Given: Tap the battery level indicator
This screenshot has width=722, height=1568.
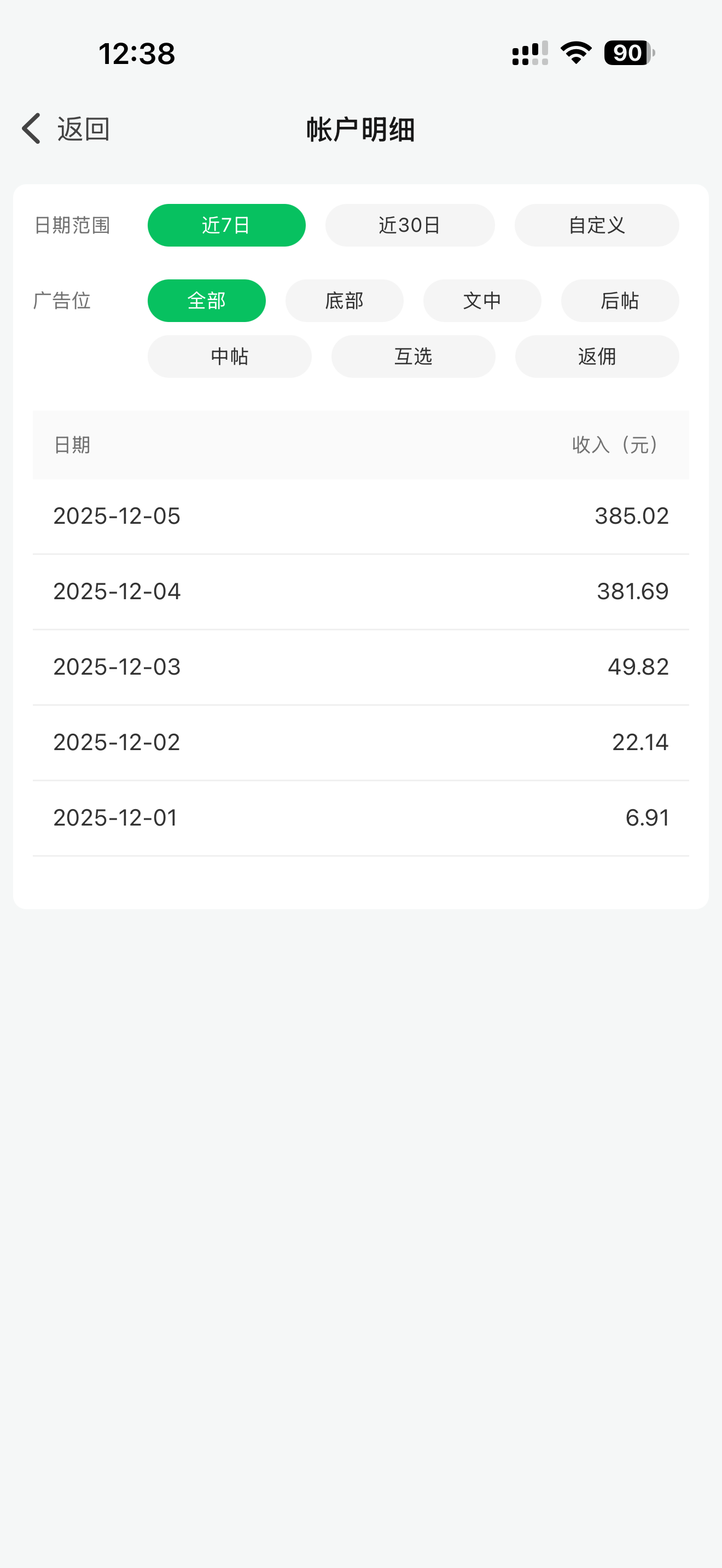Looking at the screenshot, I should point(629,53).
